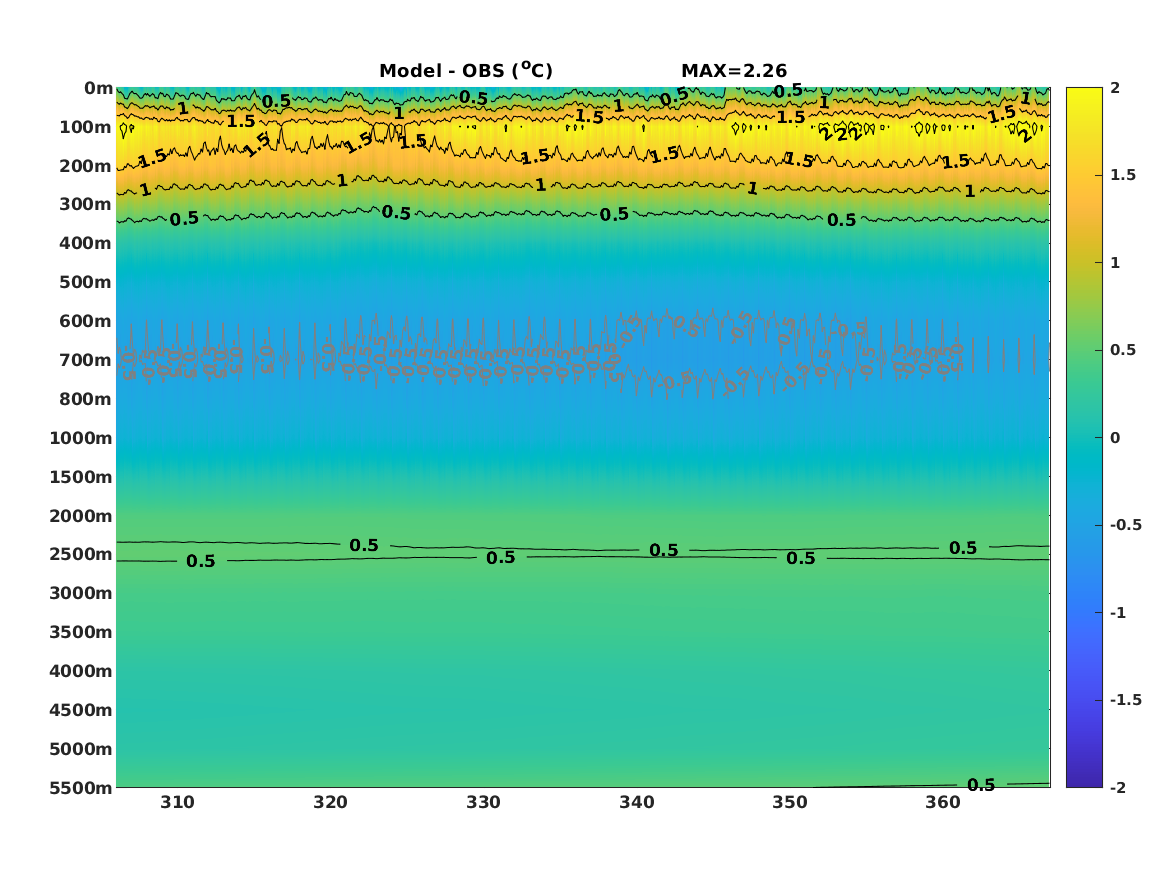Click the "2500m" depth tick label
The width and height of the screenshot is (1167, 875).
[x=81, y=554]
